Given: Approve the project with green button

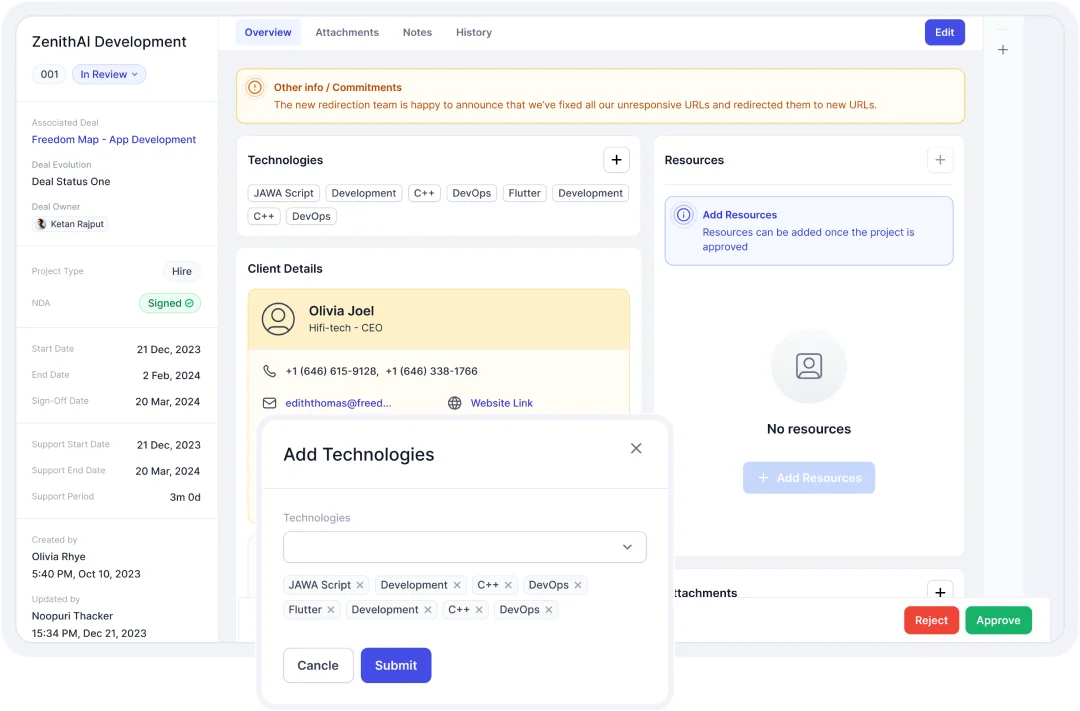Looking at the screenshot, I should tap(998, 620).
